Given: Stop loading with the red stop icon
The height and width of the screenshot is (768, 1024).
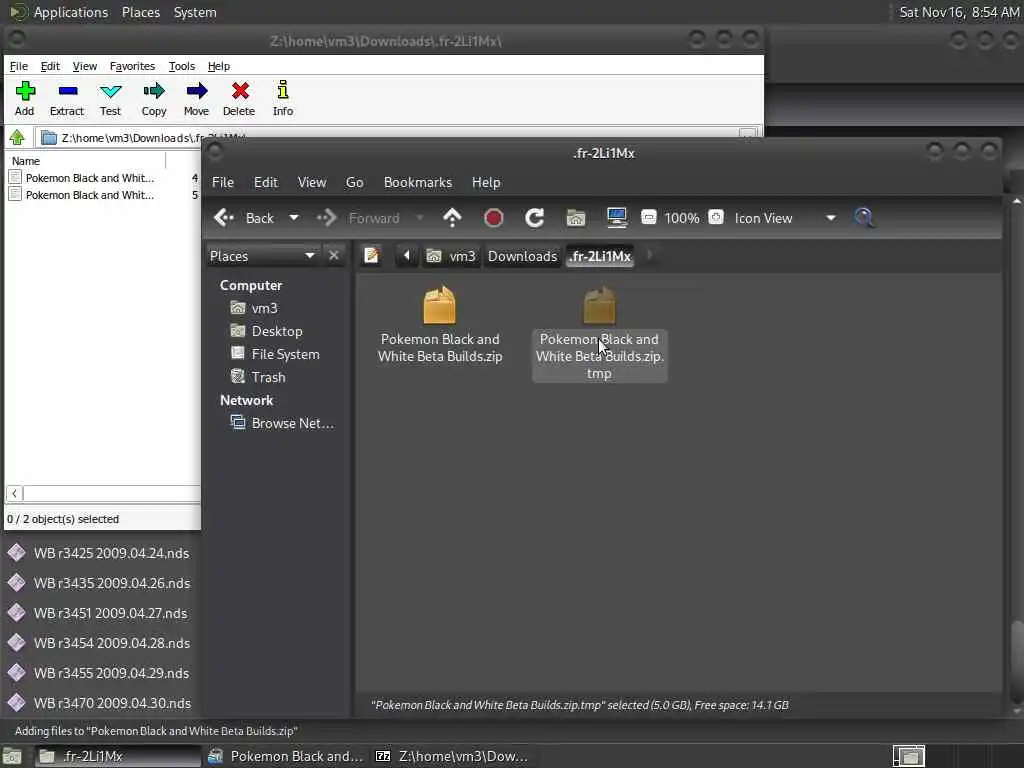Looking at the screenshot, I should point(494,217).
